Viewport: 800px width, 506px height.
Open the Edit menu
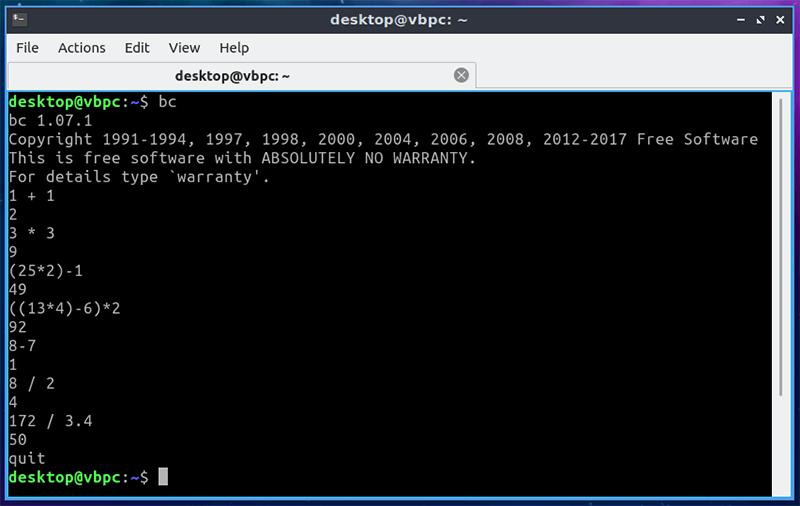click(x=137, y=48)
